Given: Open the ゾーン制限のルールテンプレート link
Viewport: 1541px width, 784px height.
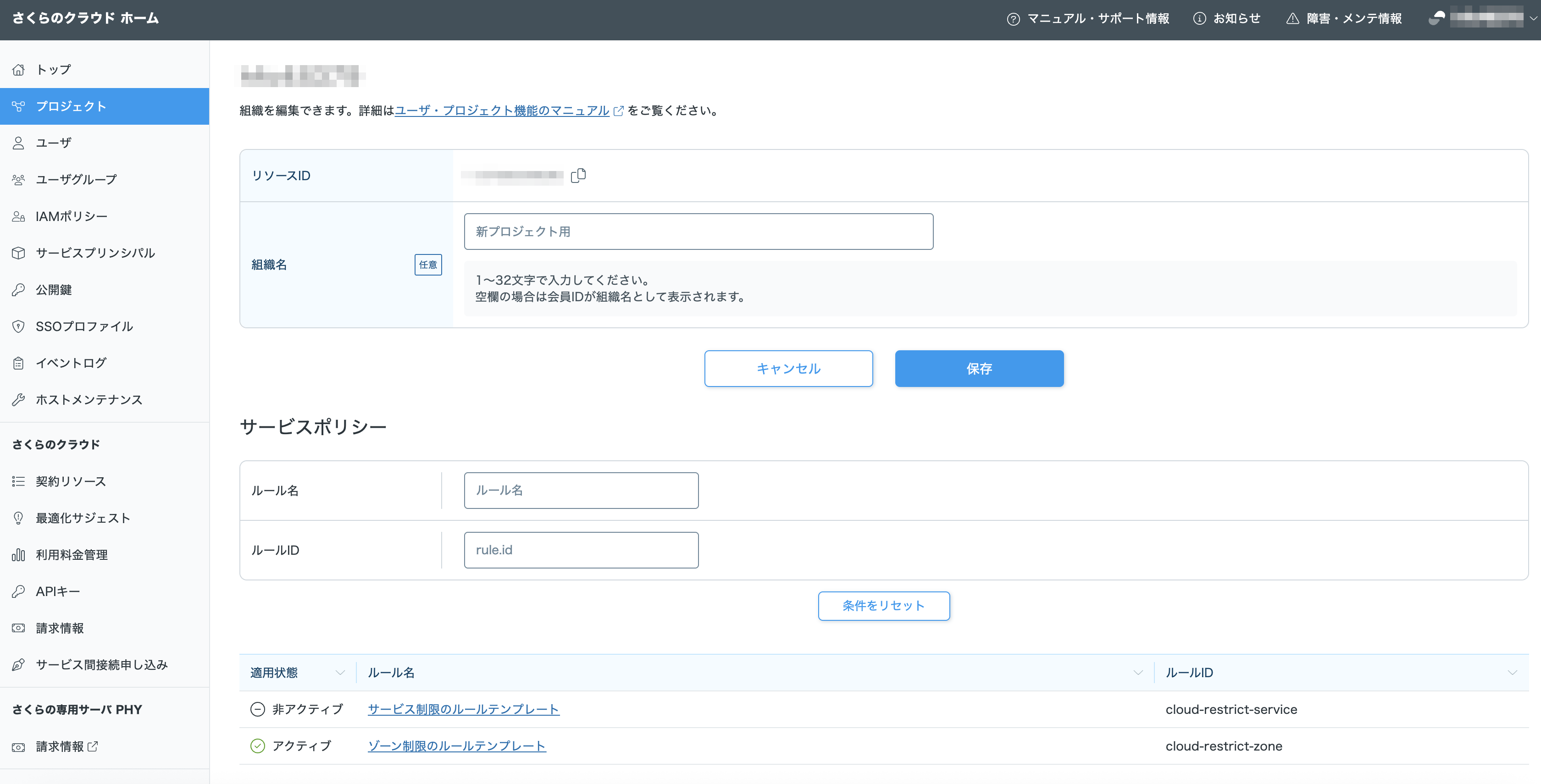Looking at the screenshot, I should 456,746.
